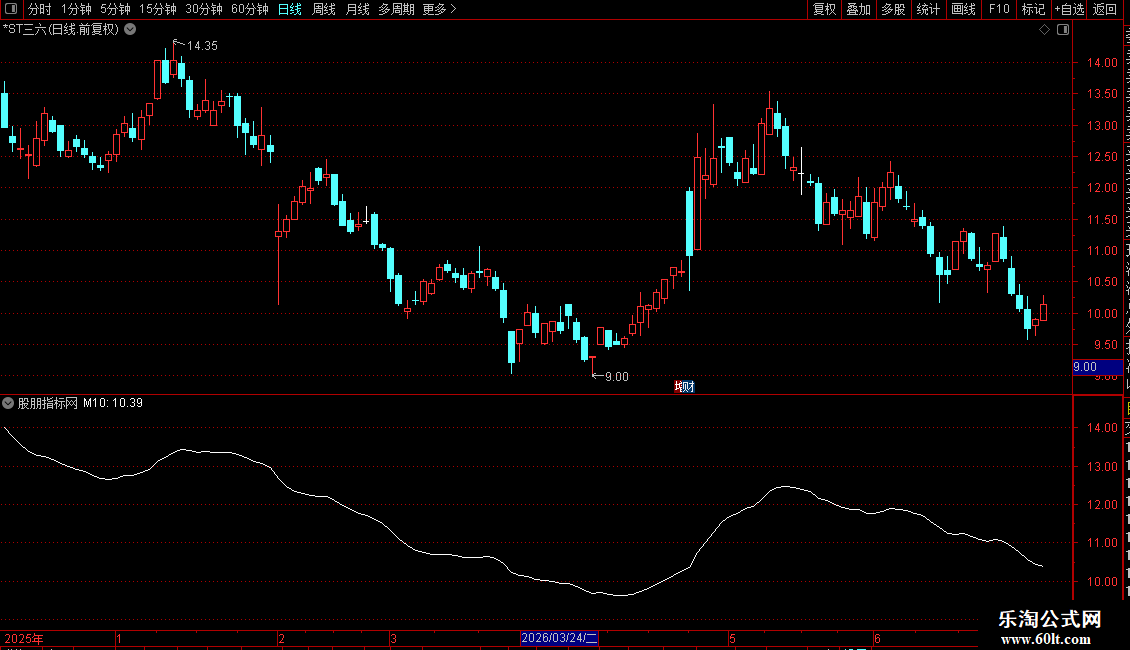The width and height of the screenshot is (1130, 650).
Task: Open the 股朋指标网 indicator dropdown
Action: pyautogui.click(x=8, y=403)
